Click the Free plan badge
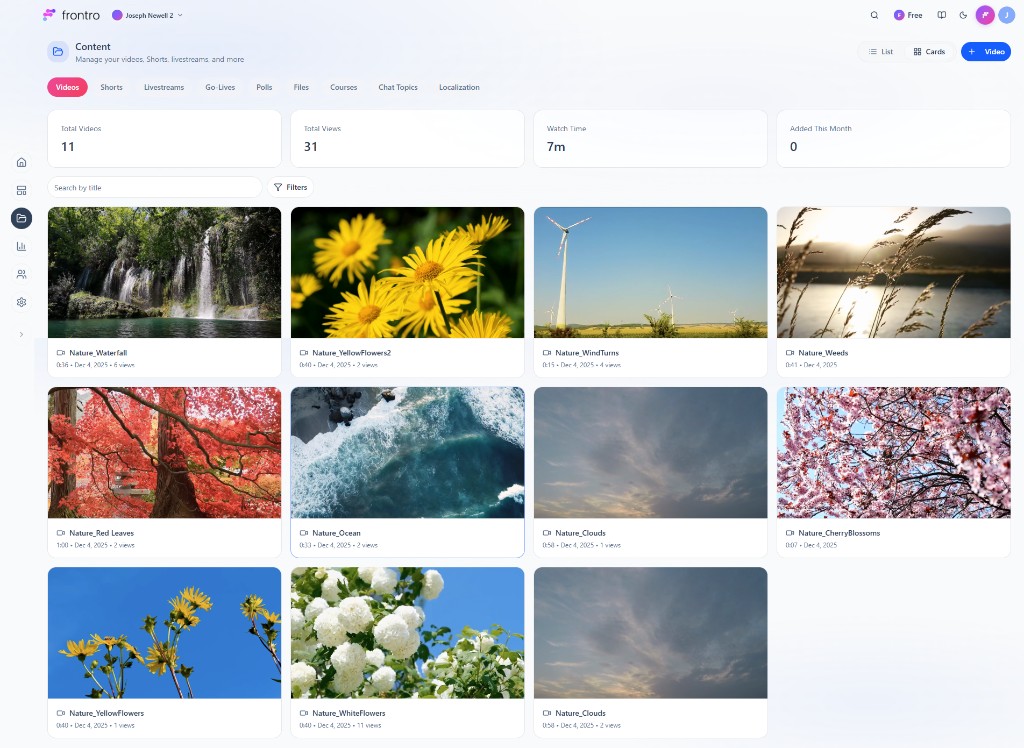This screenshot has height=748, width=1024. point(908,15)
